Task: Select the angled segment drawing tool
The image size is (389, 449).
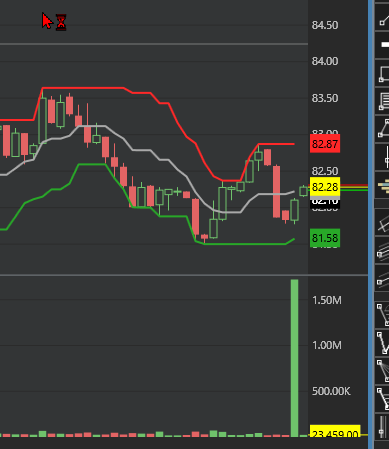Action: click(383, 129)
